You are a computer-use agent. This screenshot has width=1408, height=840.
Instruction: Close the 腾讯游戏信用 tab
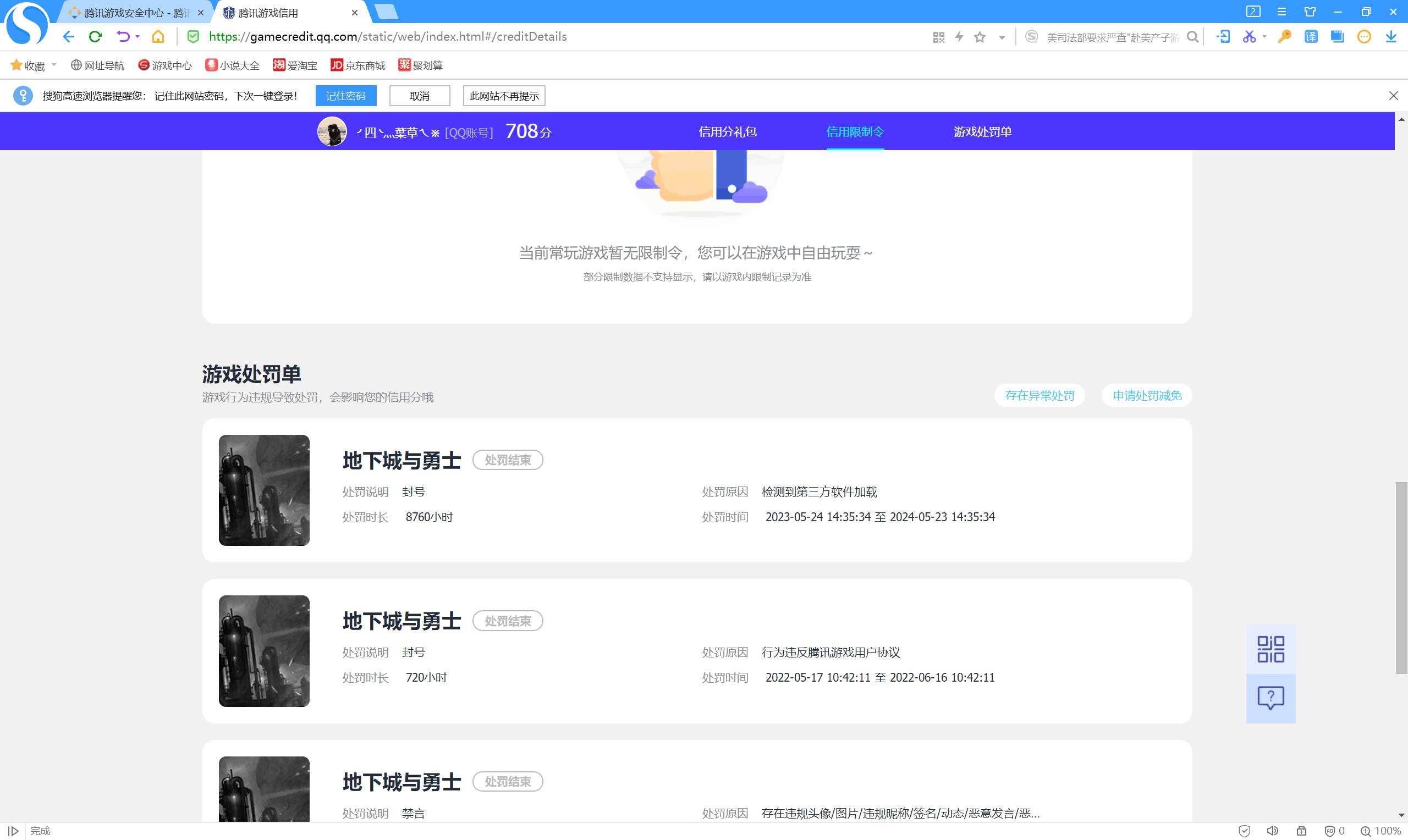click(x=354, y=13)
